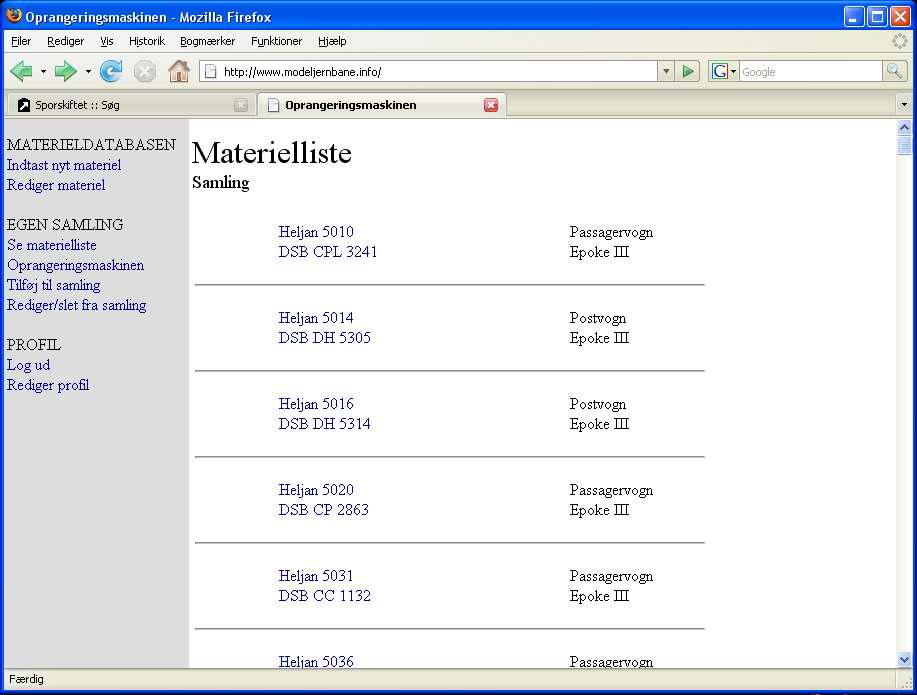Open the DSB DH 5305 link
This screenshot has height=695, width=917.
(325, 338)
